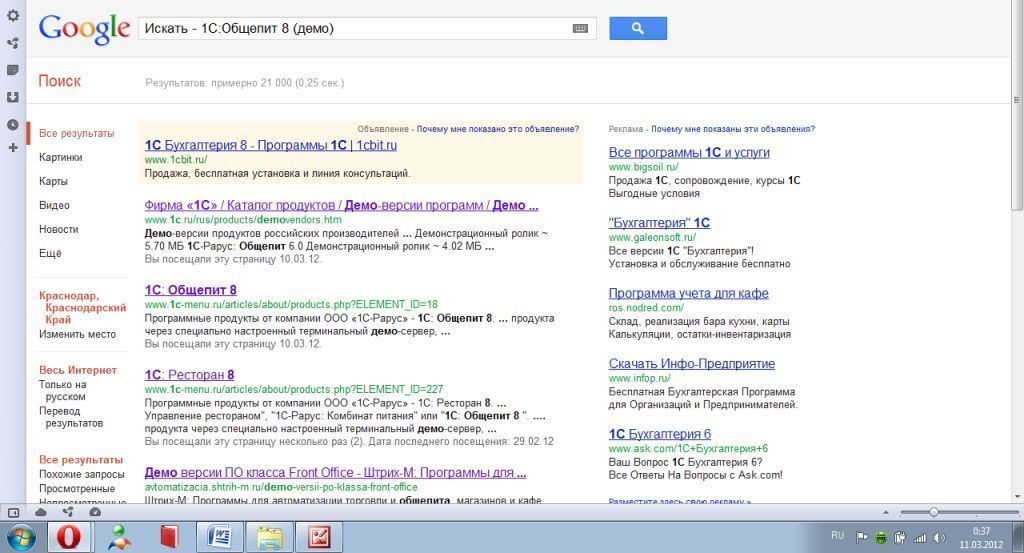Open the History clock panel in sidebar
The image size is (1024, 553).
[12, 124]
